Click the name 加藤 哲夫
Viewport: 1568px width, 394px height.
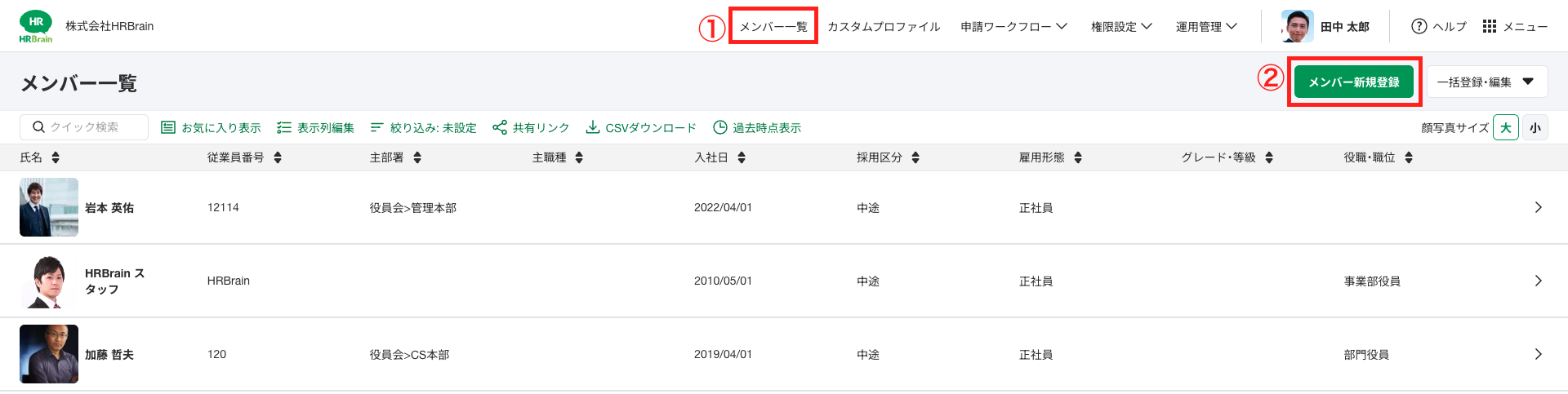(x=109, y=355)
